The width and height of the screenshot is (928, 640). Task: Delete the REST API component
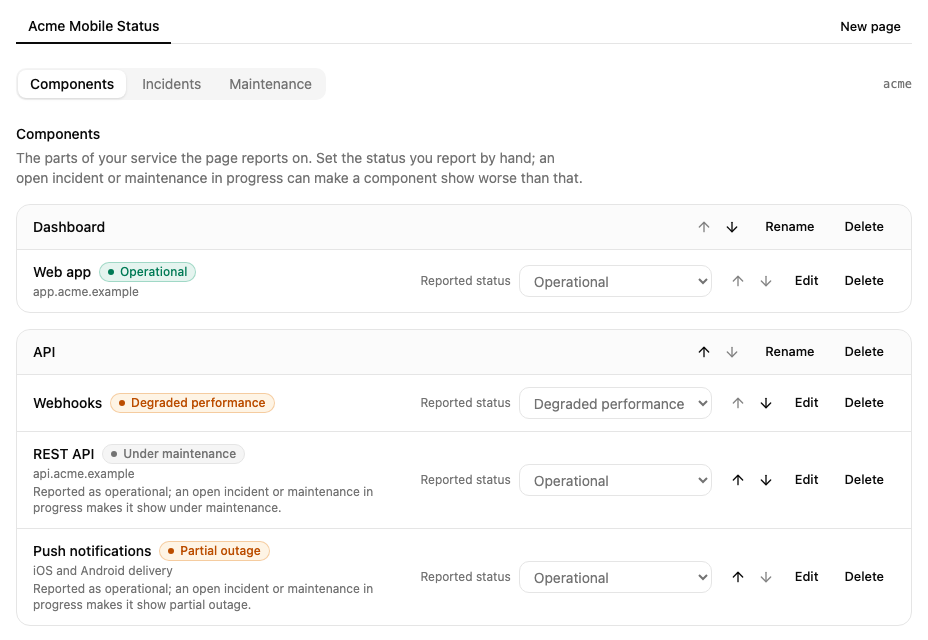(864, 480)
